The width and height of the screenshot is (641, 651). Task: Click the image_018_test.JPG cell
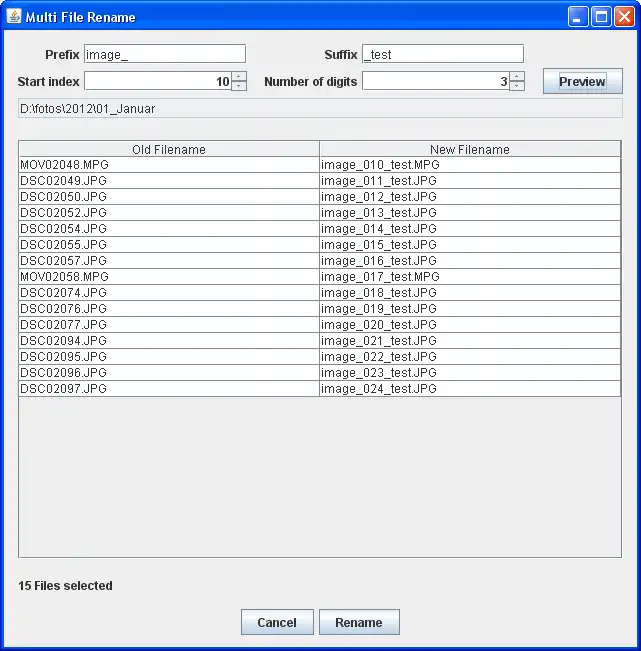(470, 293)
